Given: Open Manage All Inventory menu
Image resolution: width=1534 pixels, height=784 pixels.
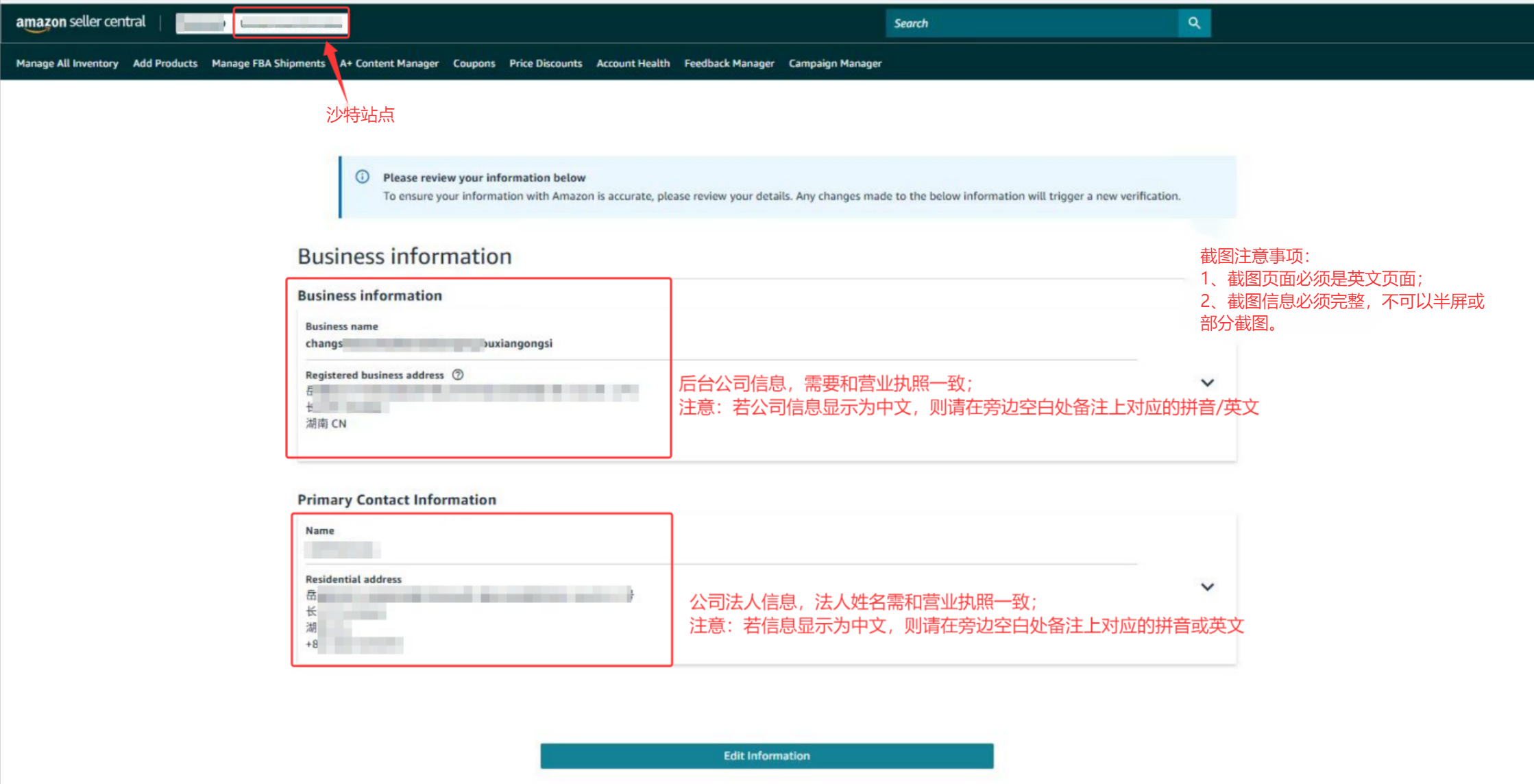Looking at the screenshot, I should pyautogui.click(x=67, y=63).
